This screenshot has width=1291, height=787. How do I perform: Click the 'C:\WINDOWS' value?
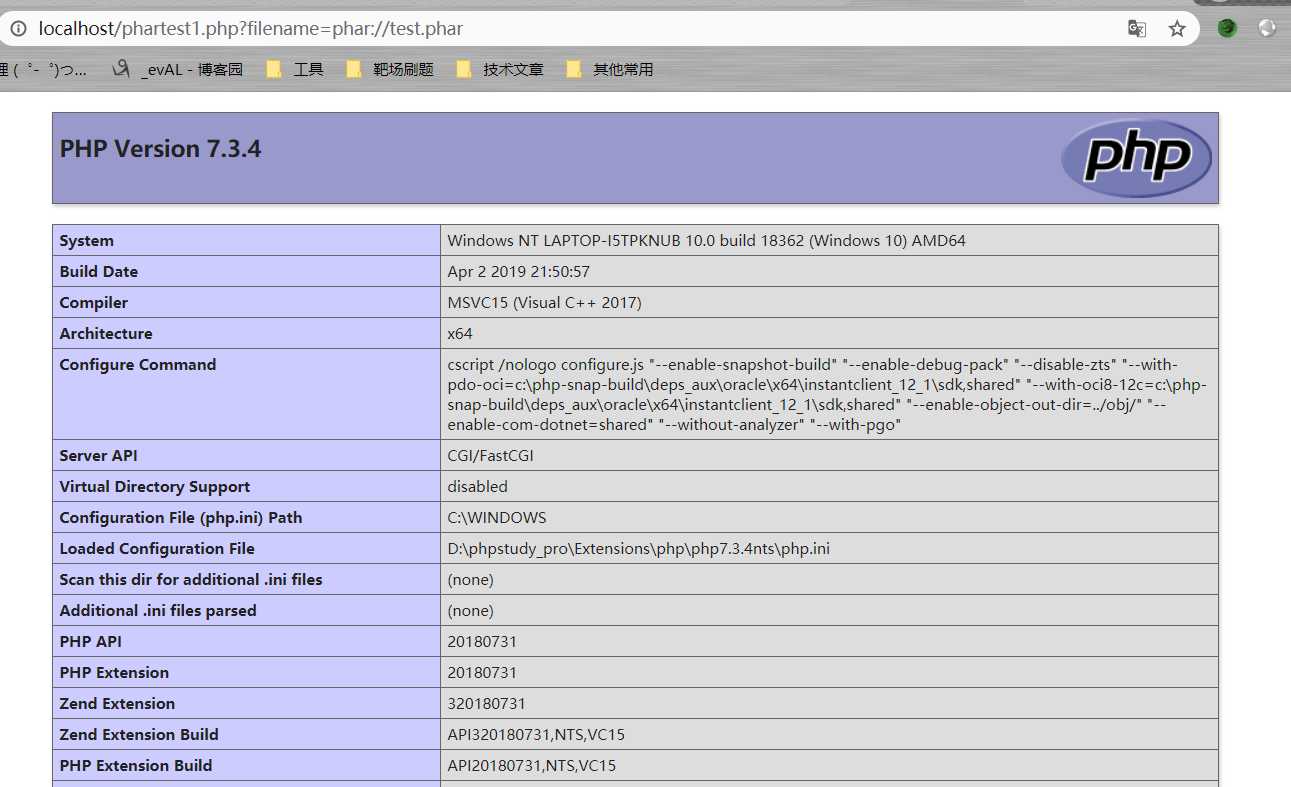tap(496, 518)
